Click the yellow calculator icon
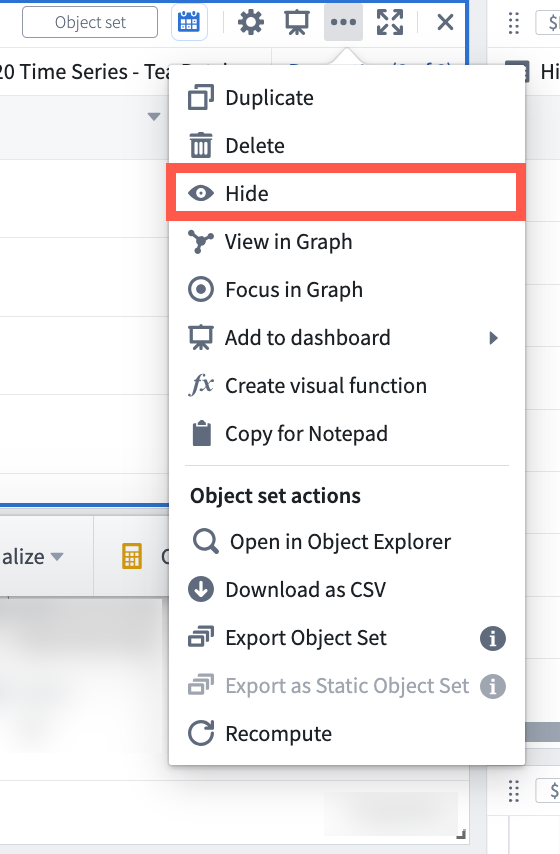 pos(132,556)
